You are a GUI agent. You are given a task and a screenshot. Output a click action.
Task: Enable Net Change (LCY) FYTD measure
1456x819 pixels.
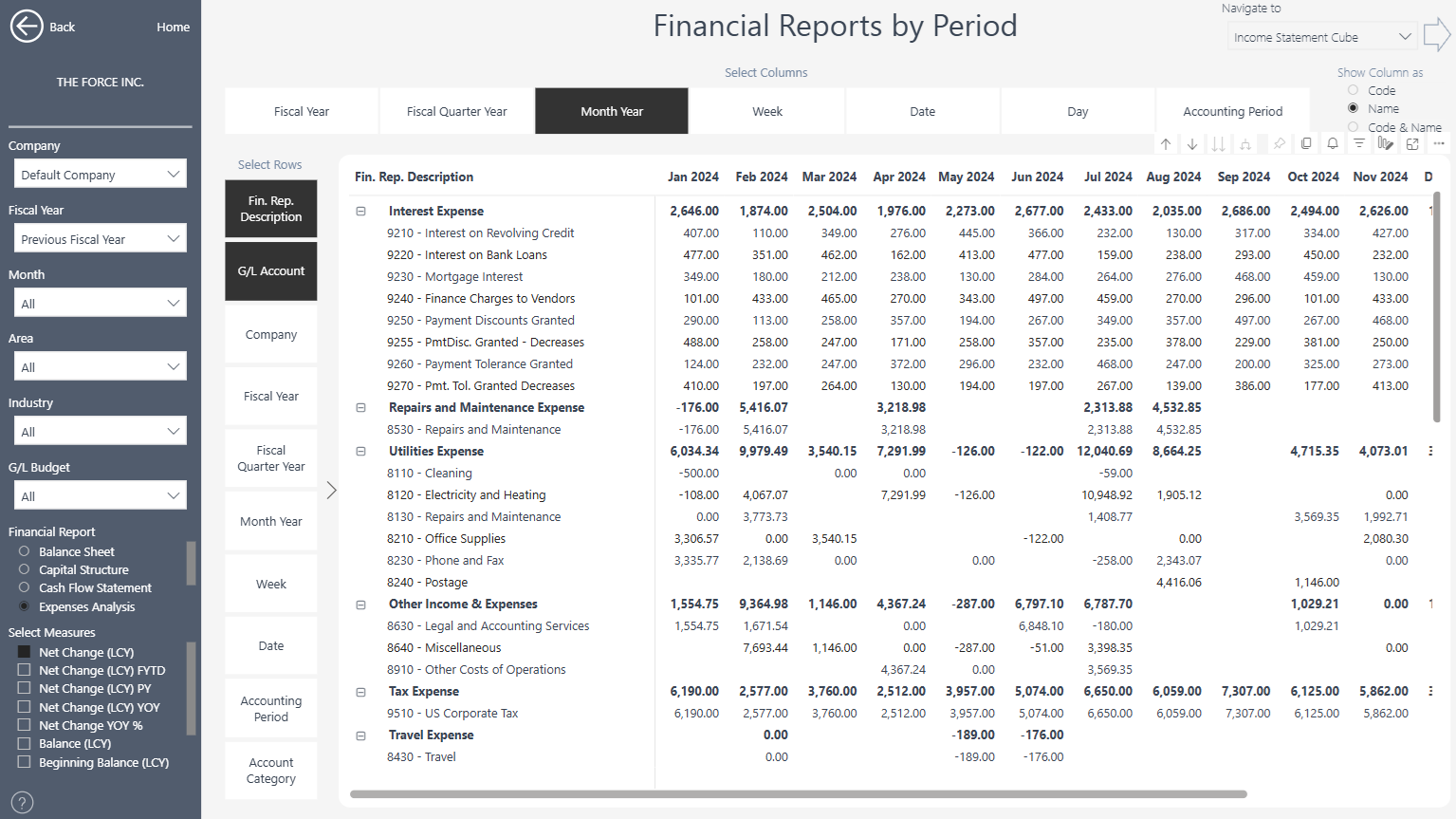point(25,670)
